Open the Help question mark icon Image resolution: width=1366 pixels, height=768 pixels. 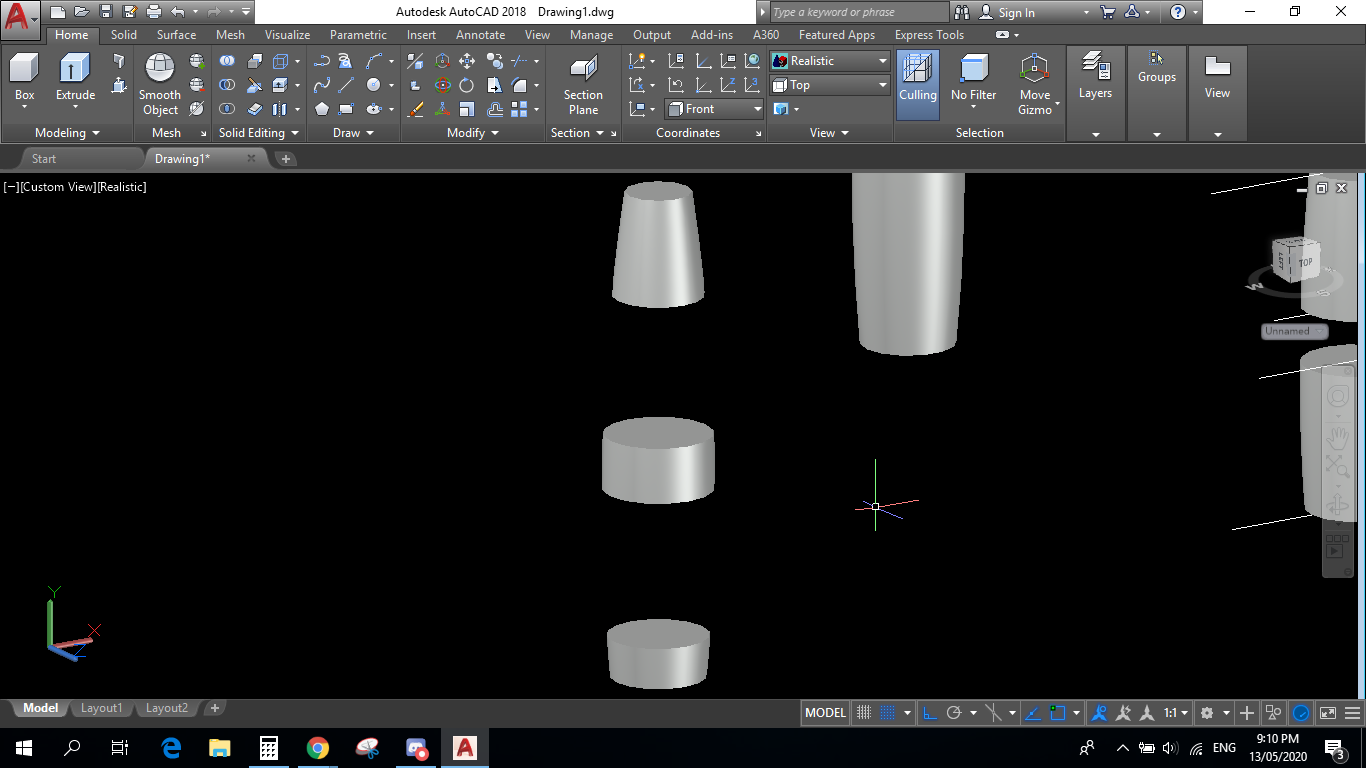(x=1178, y=12)
